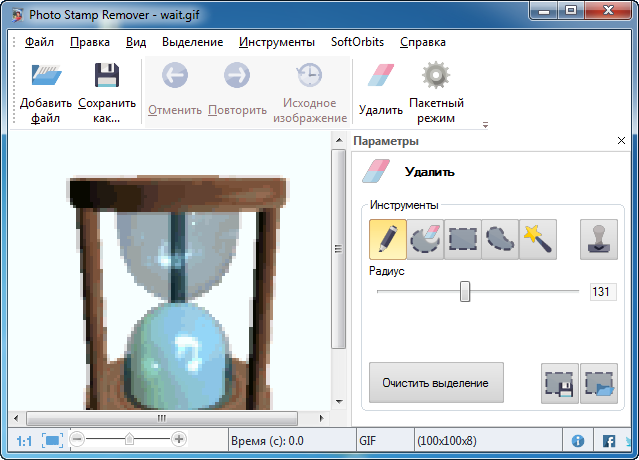
Task: Click the blue info icon
Action: click(577, 441)
